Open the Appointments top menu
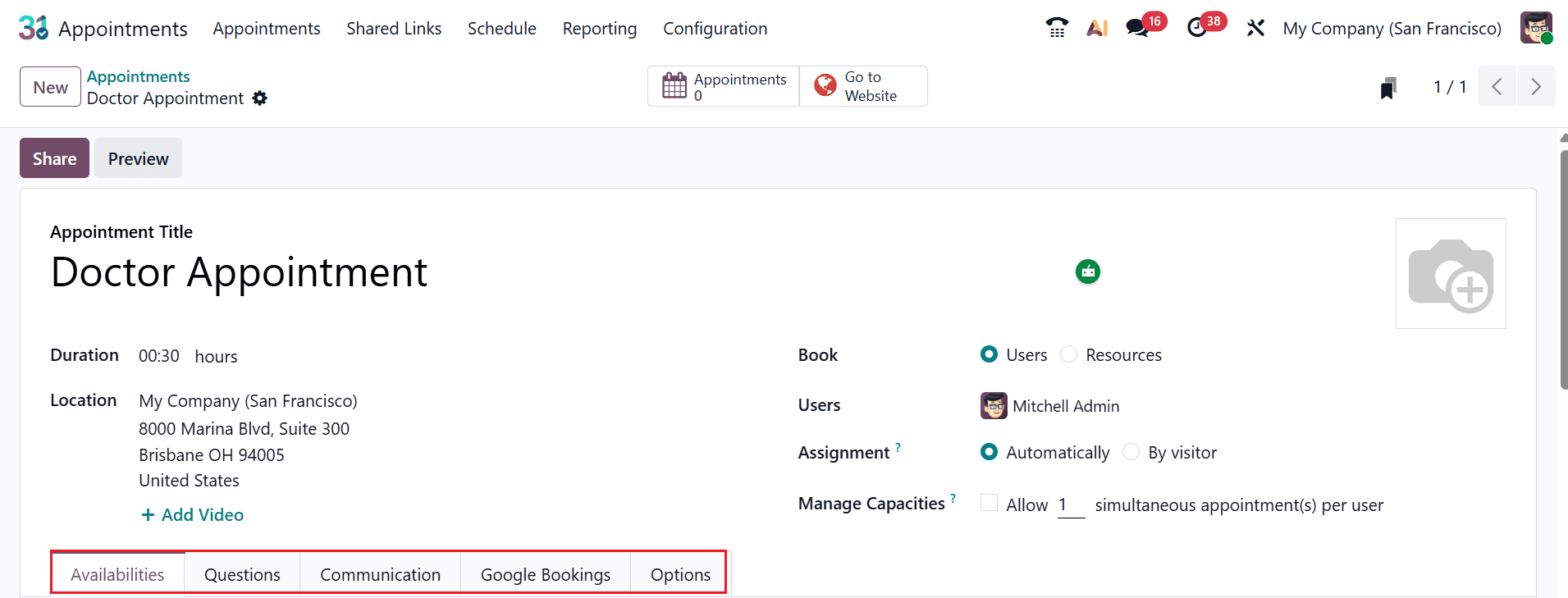The image size is (1568, 598). [x=267, y=29]
